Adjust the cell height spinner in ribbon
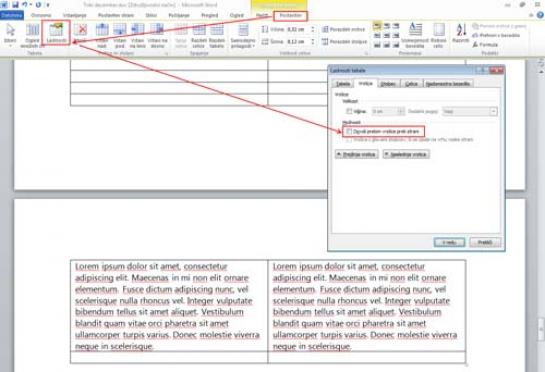The height and width of the screenshot is (372, 545). tap(312, 29)
